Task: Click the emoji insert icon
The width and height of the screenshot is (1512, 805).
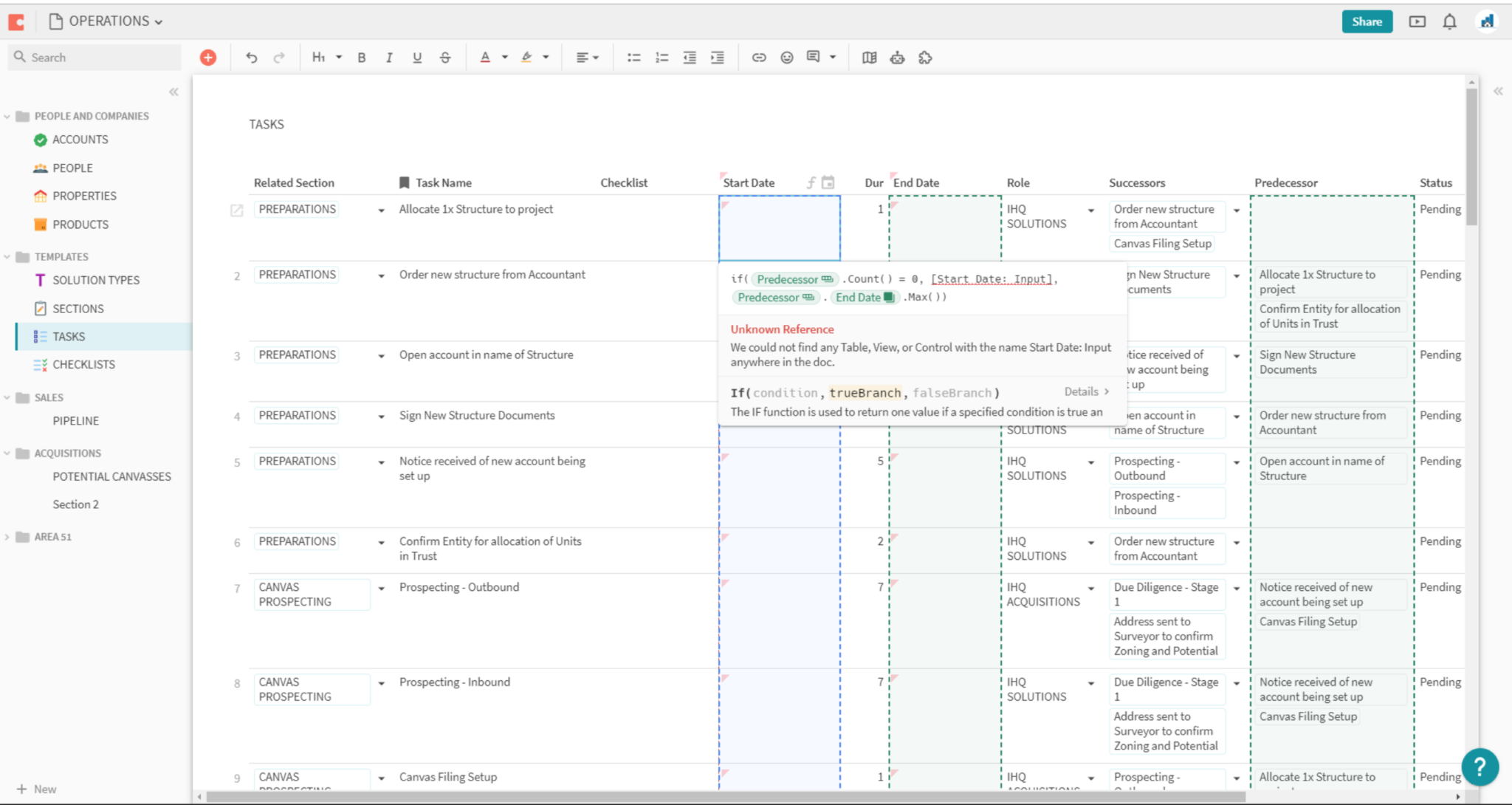Action: pos(787,57)
